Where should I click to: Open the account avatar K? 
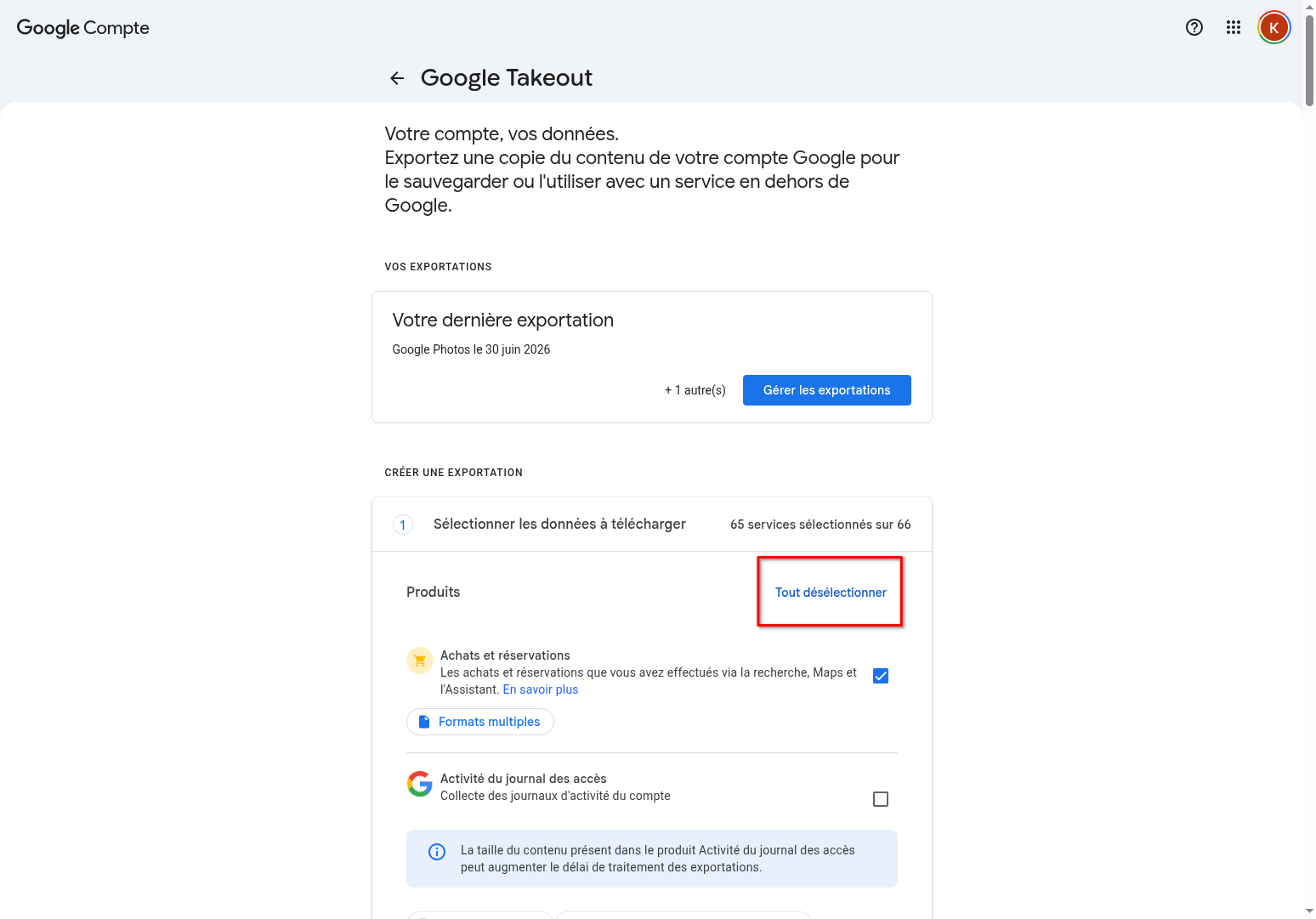pyautogui.click(x=1274, y=27)
